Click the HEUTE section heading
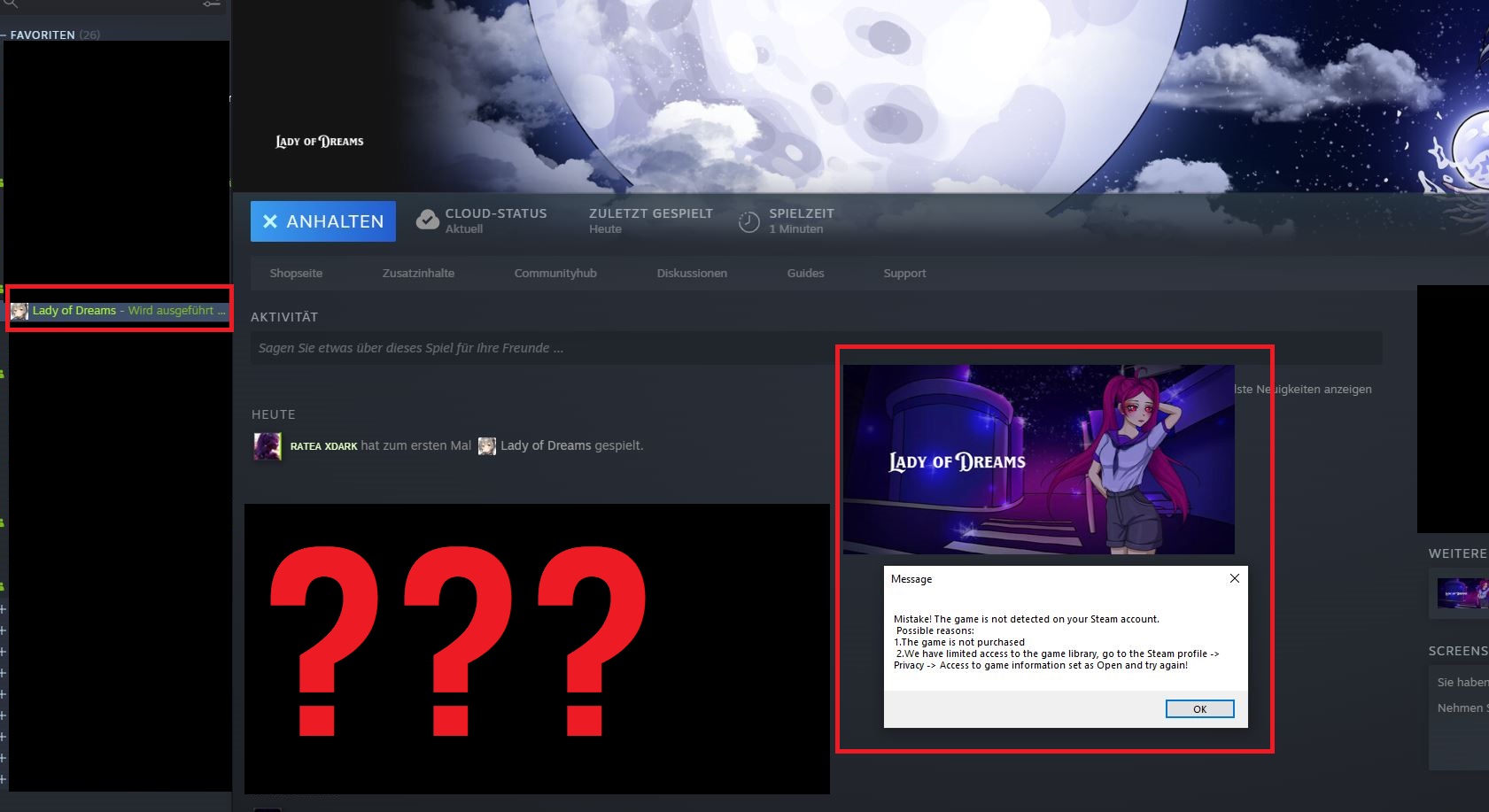Image resolution: width=1489 pixels, height=812 pixels. click(274, 414)
